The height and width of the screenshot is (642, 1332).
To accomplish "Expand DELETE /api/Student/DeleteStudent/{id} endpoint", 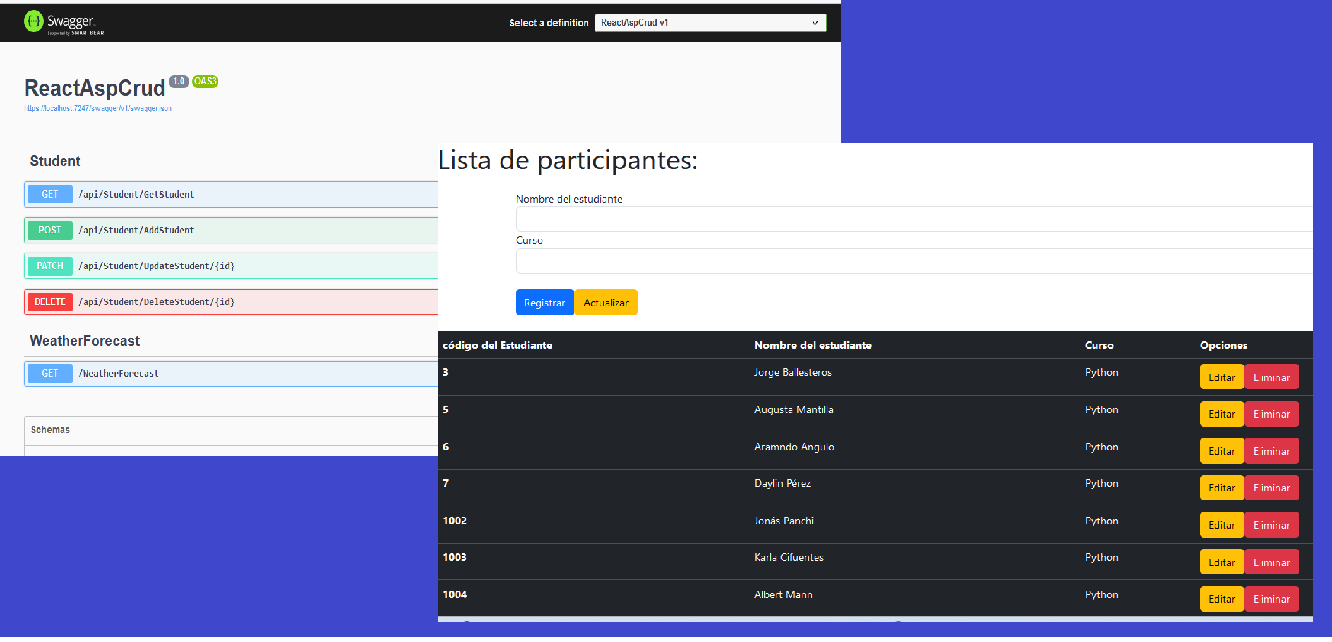I will coord(231,302).
